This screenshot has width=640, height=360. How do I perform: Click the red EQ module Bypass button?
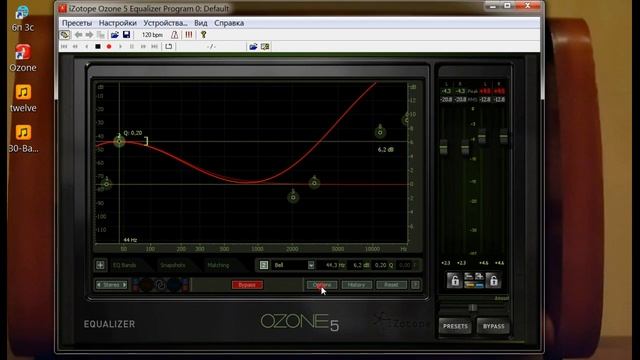coord(247,285)
